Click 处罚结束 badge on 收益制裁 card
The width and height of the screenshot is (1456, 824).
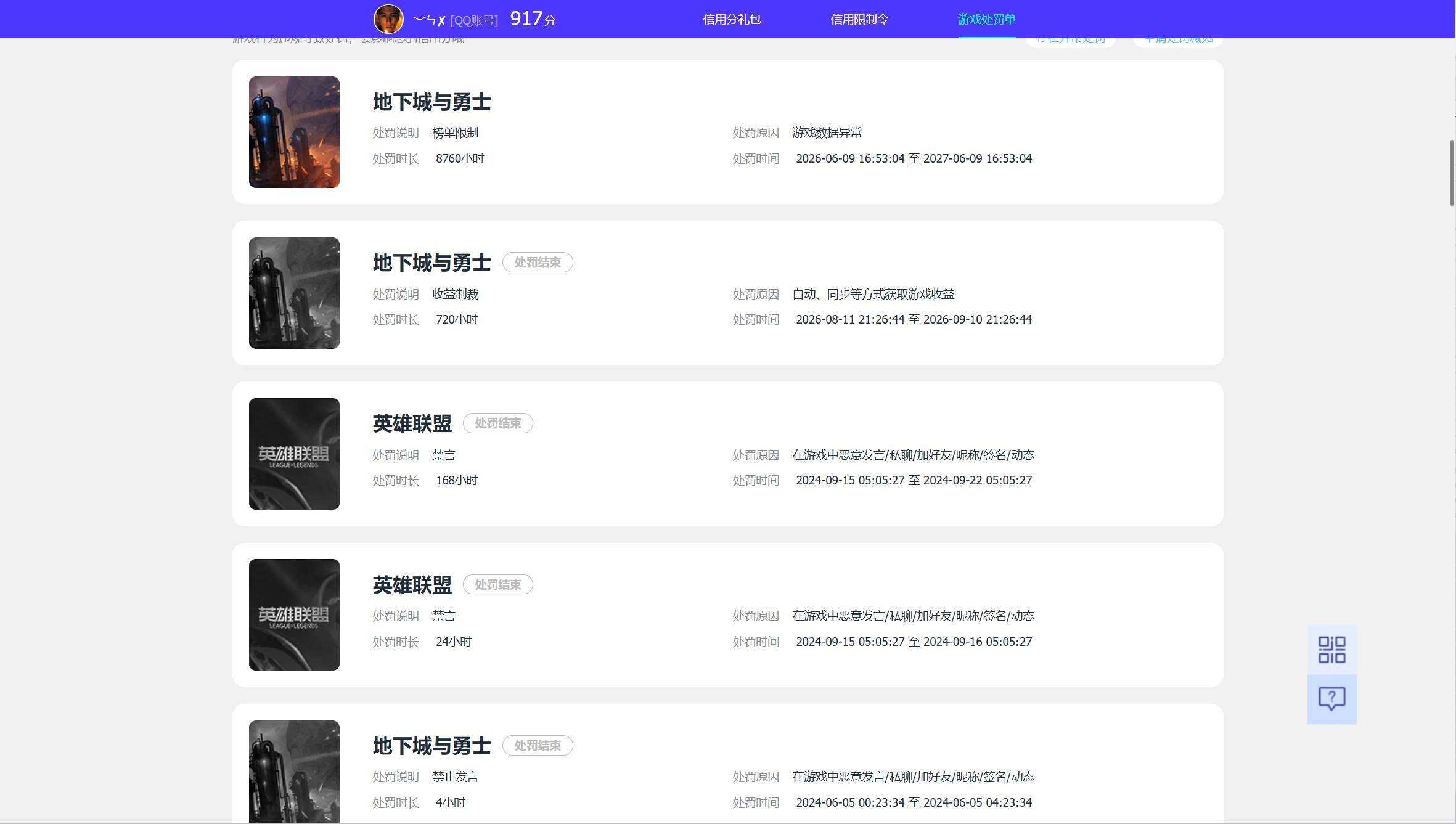coord(538,263)
